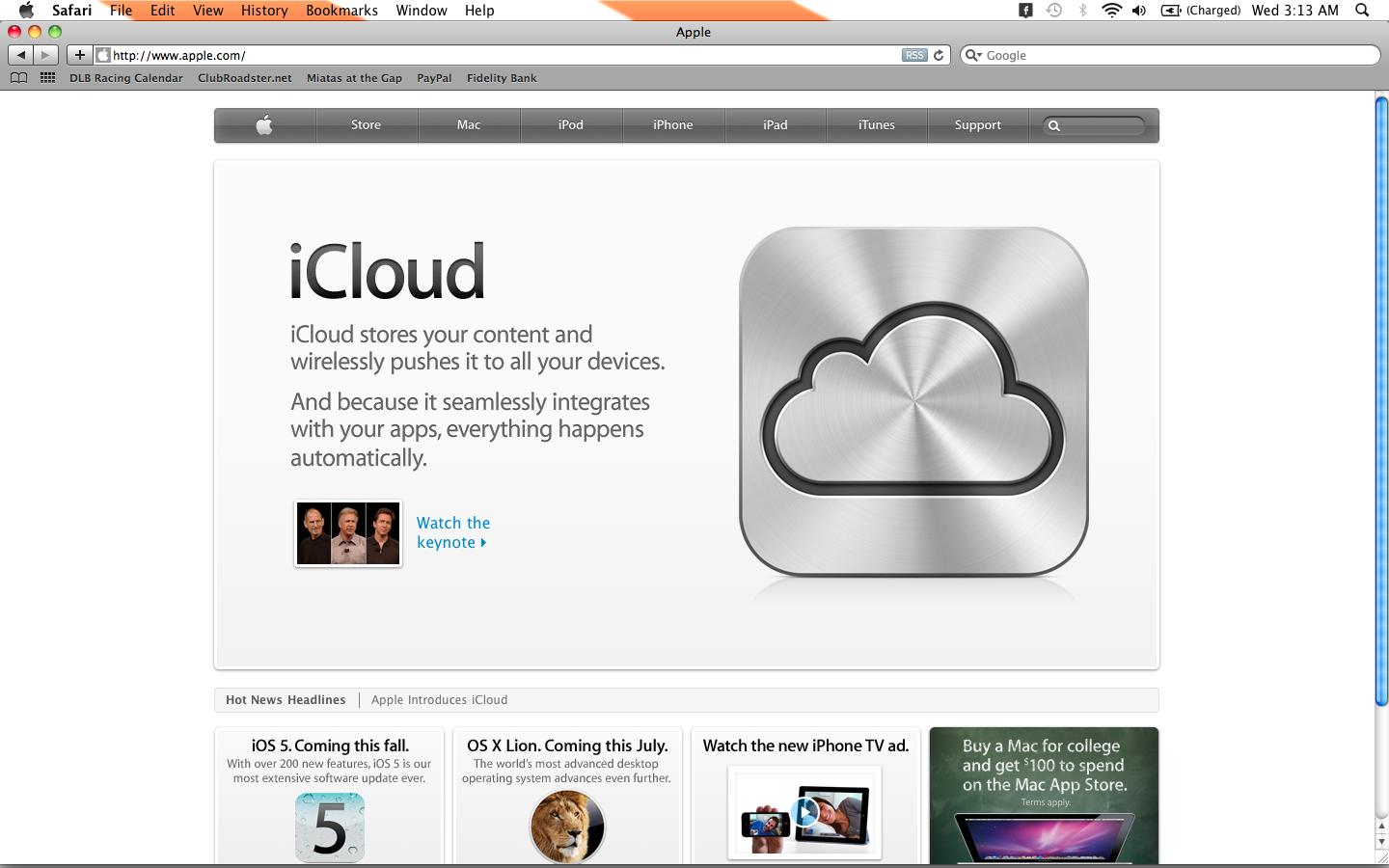Go forward with the Safari forward arrow
1389x868 pixels.
point(45,55)
